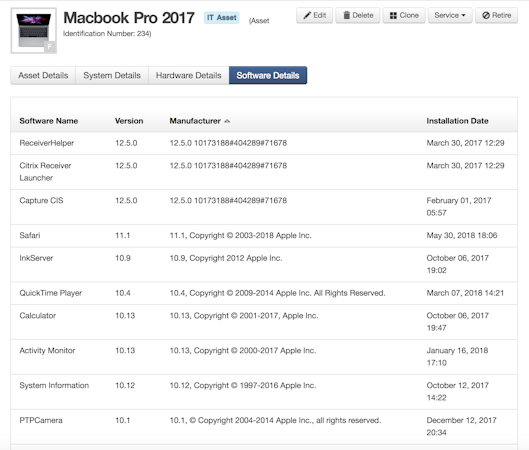Select the InkServer entry
The image size is (529, 450).
coord(36,258)
